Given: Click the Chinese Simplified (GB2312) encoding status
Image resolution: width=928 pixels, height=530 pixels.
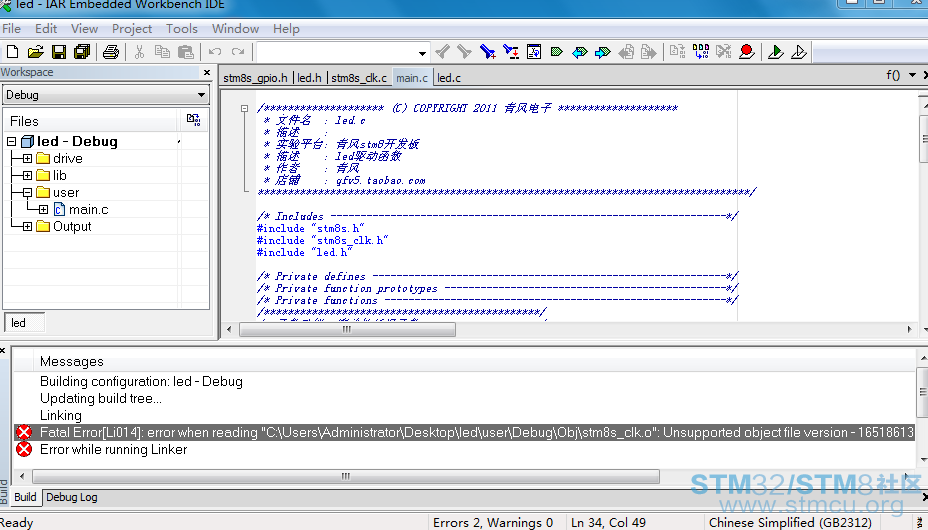Looking at the screenshot, I should pos(790,523).
